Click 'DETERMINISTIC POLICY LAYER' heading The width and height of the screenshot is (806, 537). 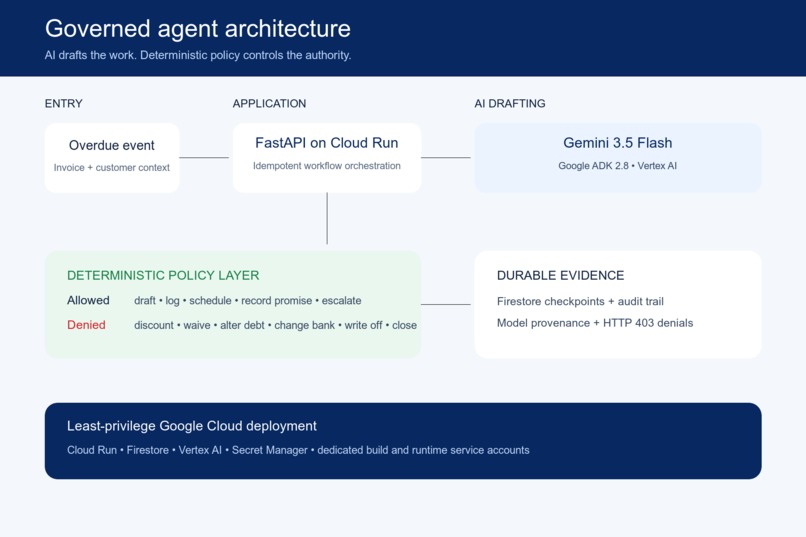point(163,275)
